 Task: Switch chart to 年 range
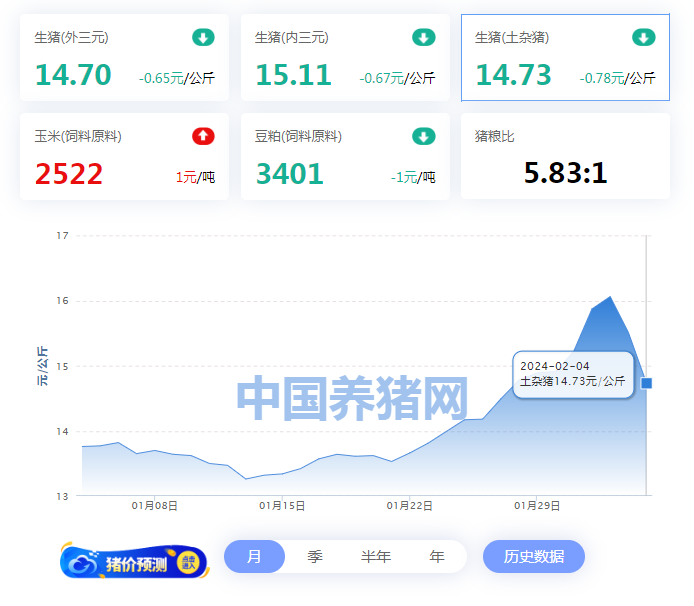437,557
